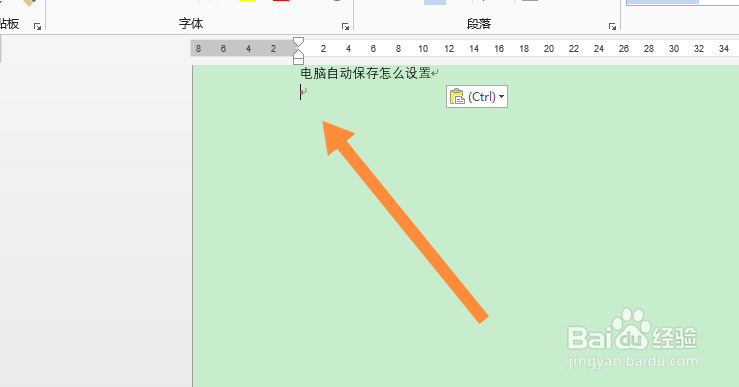Click the 字体 group label in the ribbon

tap(191, 24)
